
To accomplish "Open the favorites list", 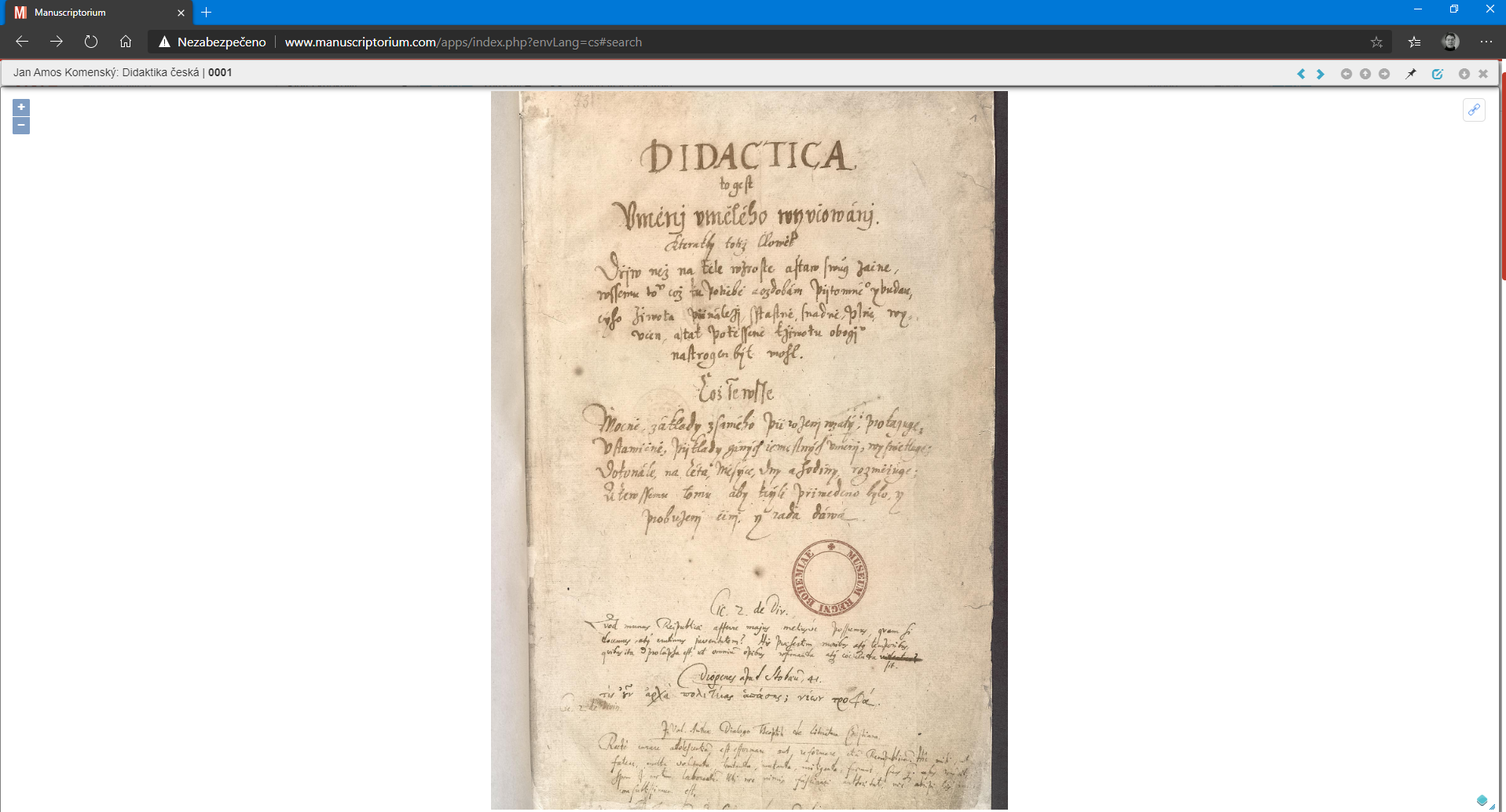I will click(x=1414, y=42).
